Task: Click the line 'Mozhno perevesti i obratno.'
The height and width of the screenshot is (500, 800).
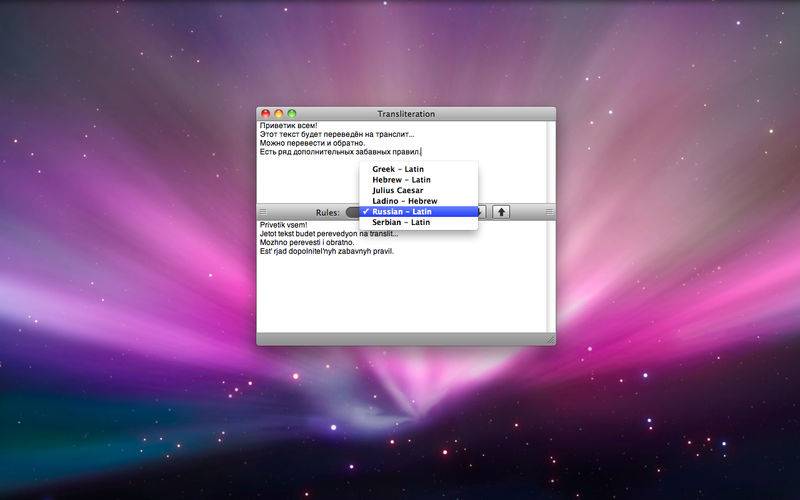Action: [x=307, y=242]
